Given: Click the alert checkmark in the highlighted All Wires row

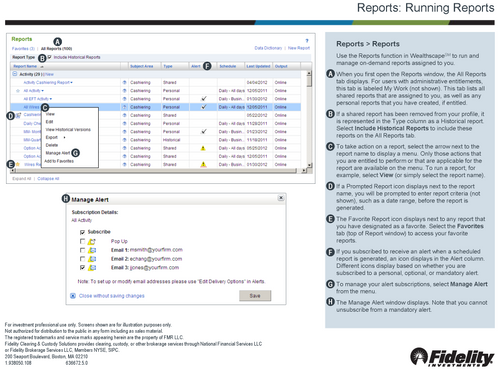Looking at the screenshot, I should pyautogui.click(x=204, y=107).
